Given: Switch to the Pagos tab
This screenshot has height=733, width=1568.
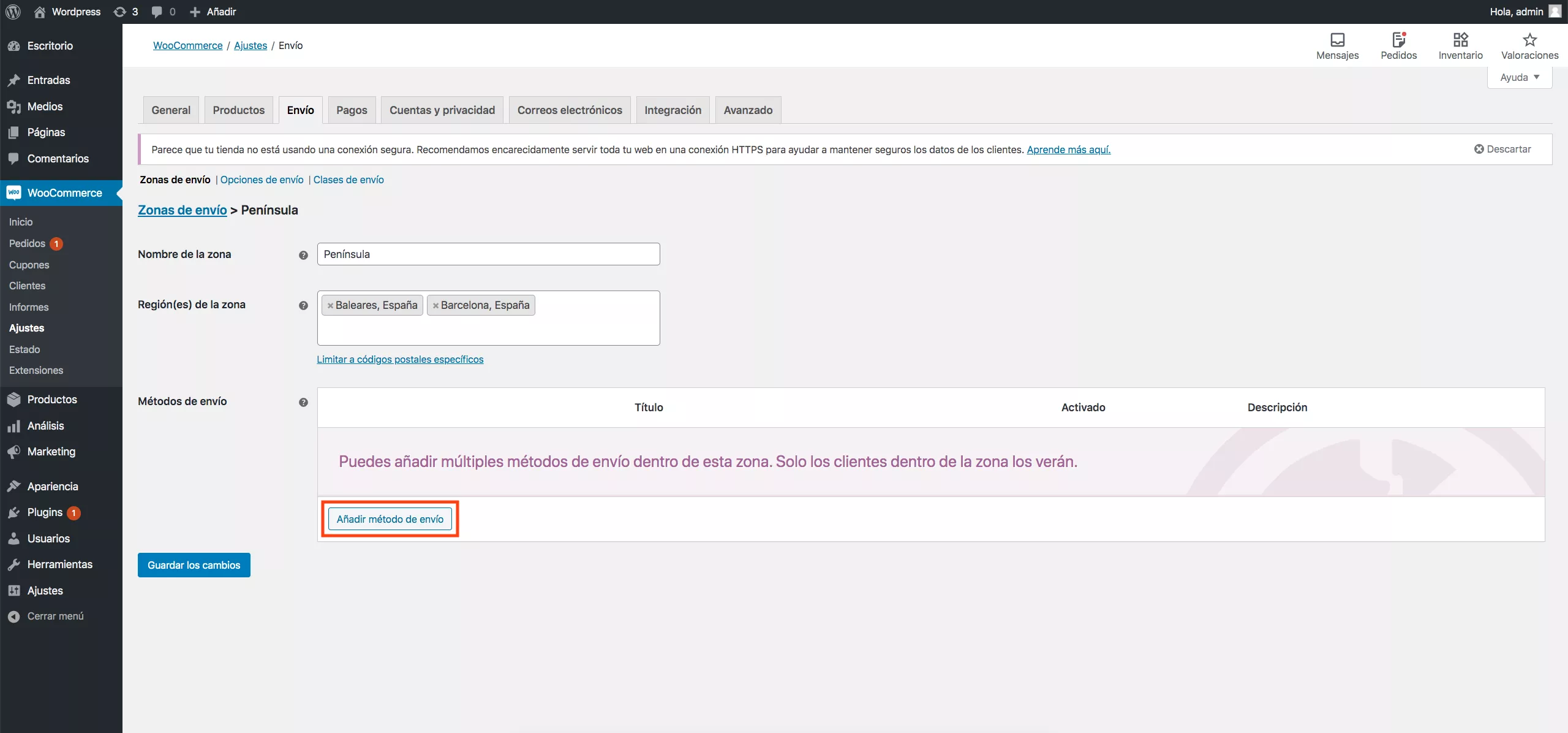Looking at the screenshot, I should 352,110.
